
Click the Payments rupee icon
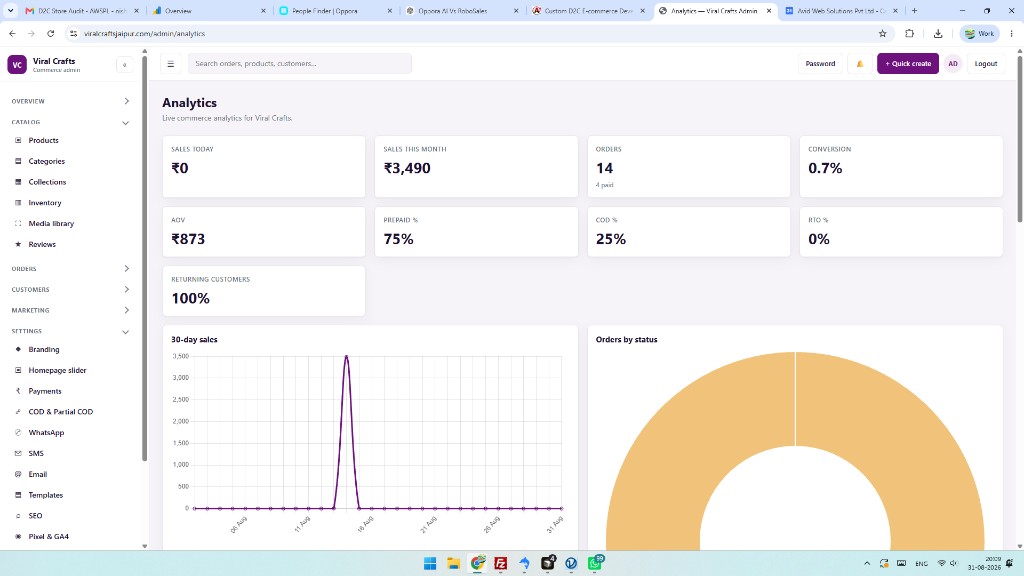coord(18,391)
